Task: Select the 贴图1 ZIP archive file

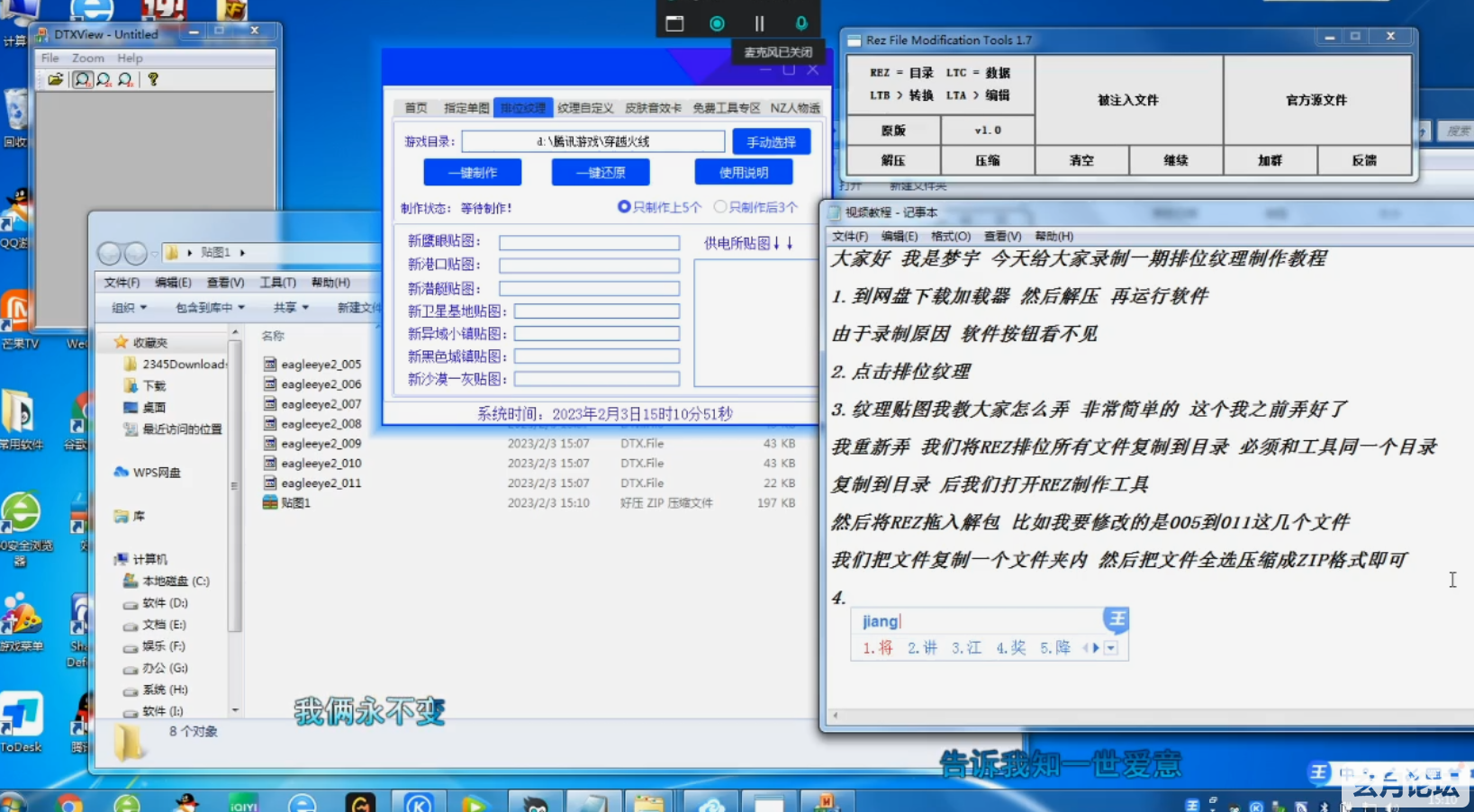Action: click(x=286, y=503)
